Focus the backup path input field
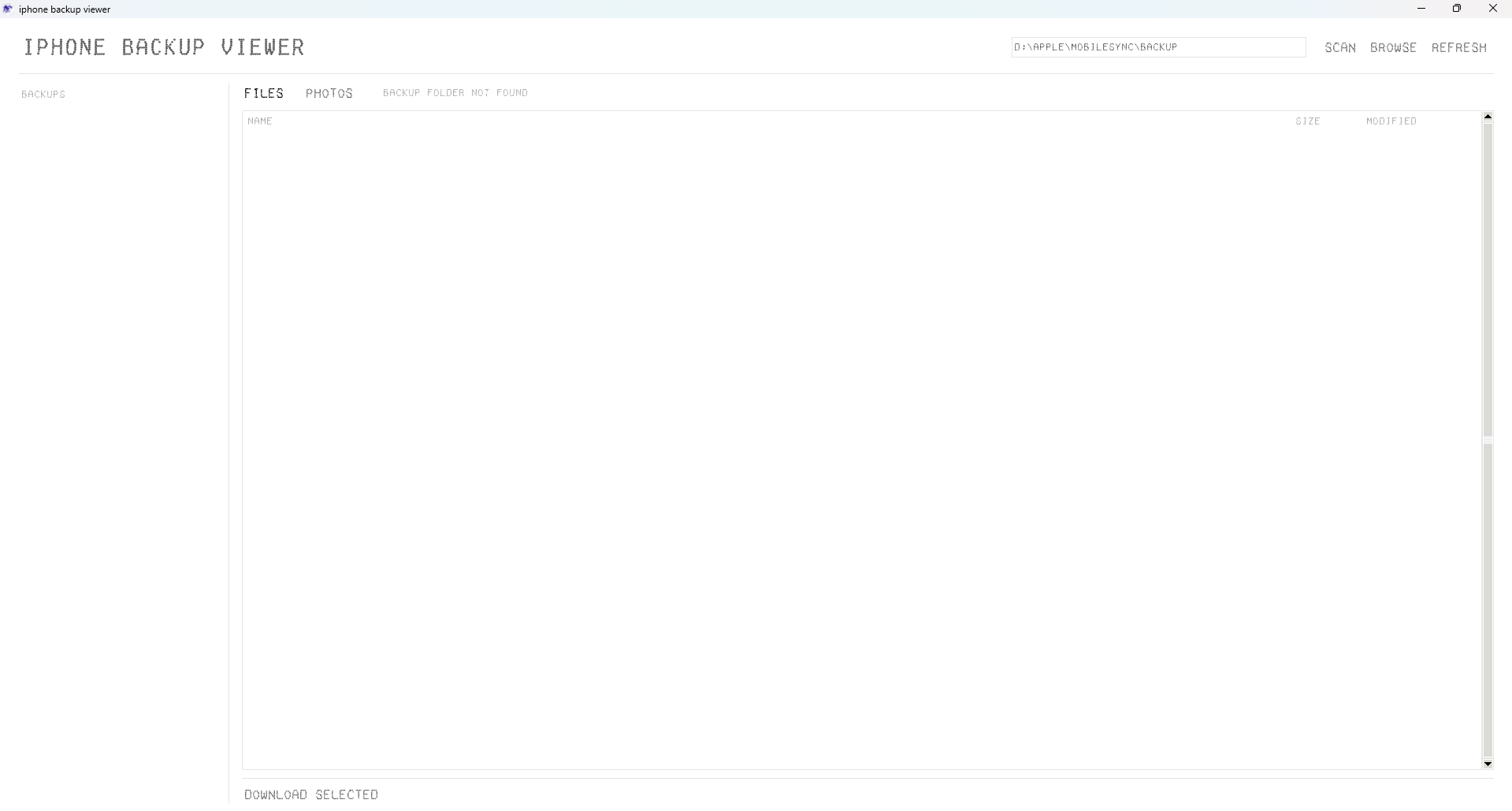1512x811 pixels. click(1158, 47)
